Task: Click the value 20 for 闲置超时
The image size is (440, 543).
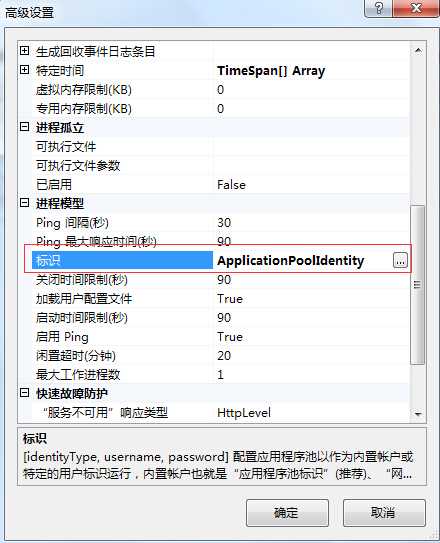Action: pos(224,356)
